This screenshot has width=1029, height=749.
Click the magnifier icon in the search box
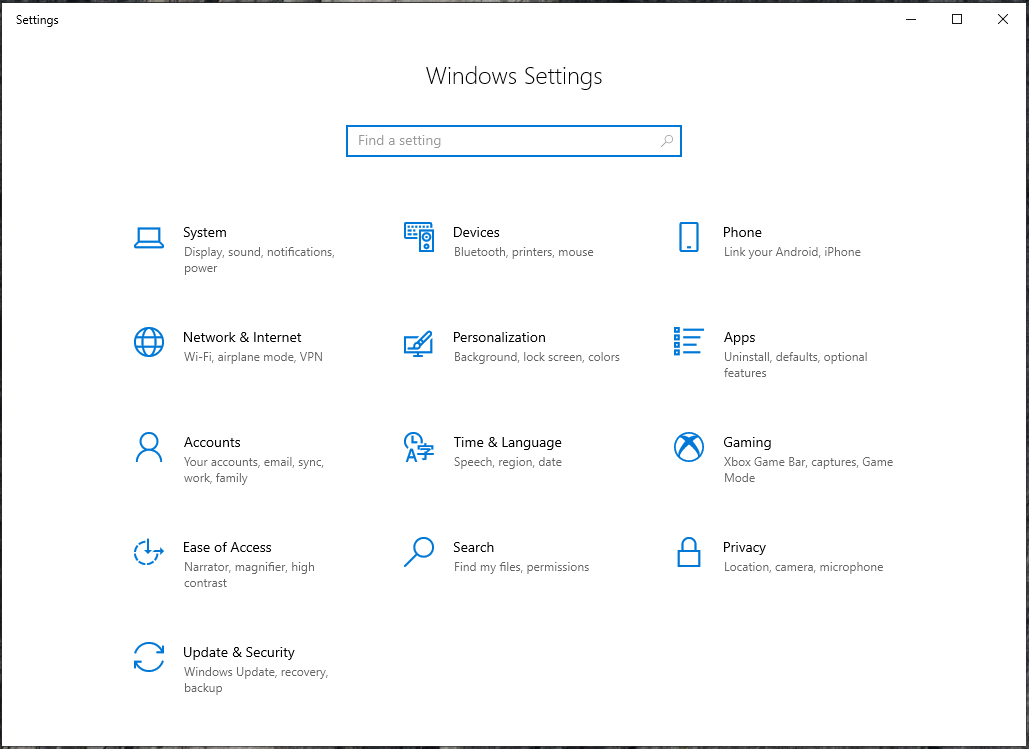(x=666, y=141)
